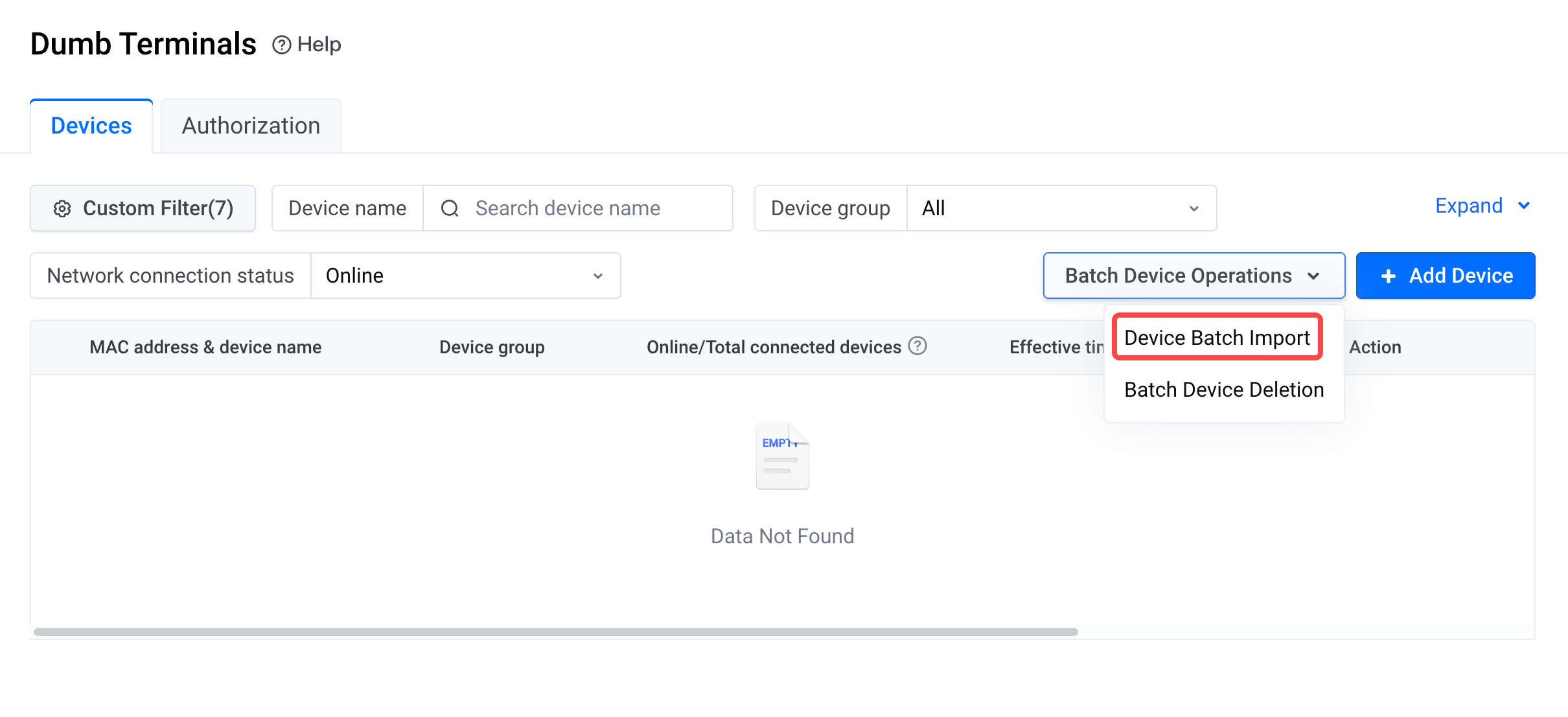Click the plus icon in Add Device
Viewport: 1568px width, 717px height.
point(1388,276)
